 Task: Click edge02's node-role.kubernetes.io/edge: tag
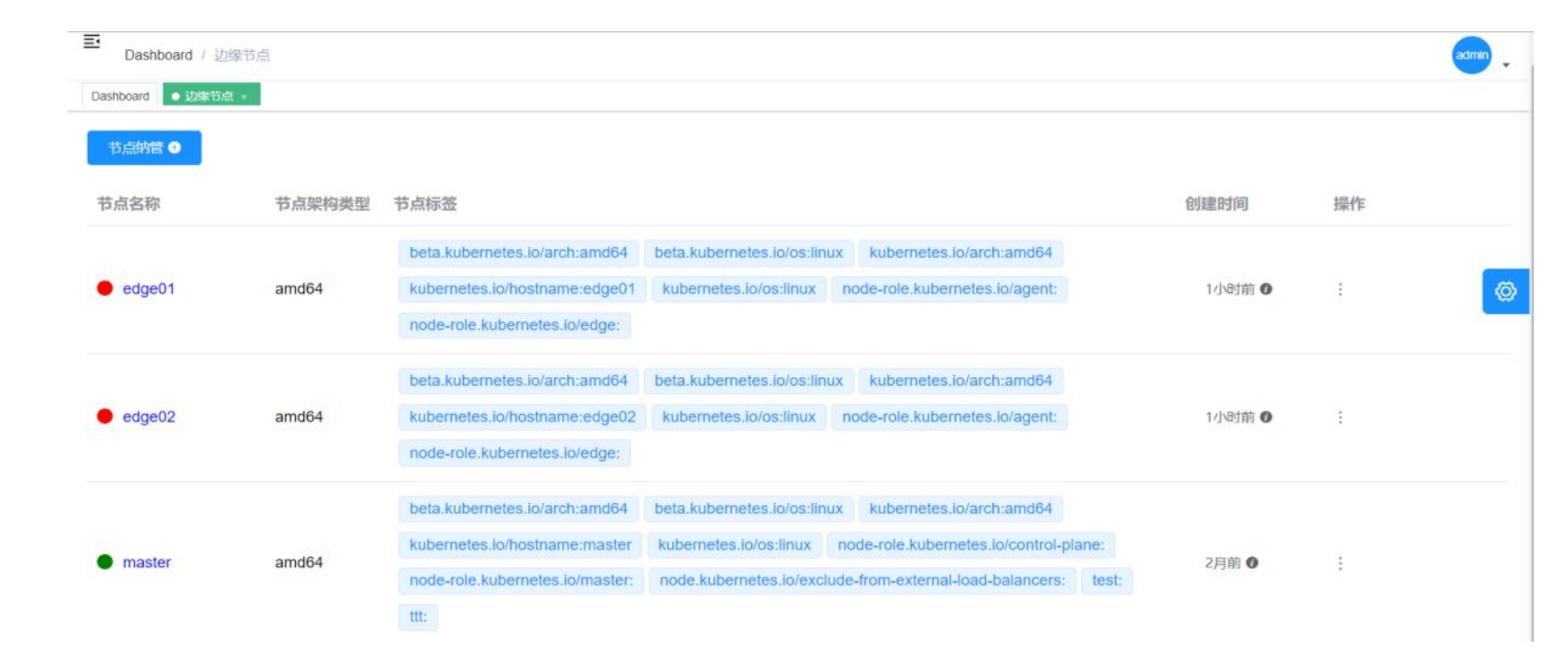click(514, 453)
